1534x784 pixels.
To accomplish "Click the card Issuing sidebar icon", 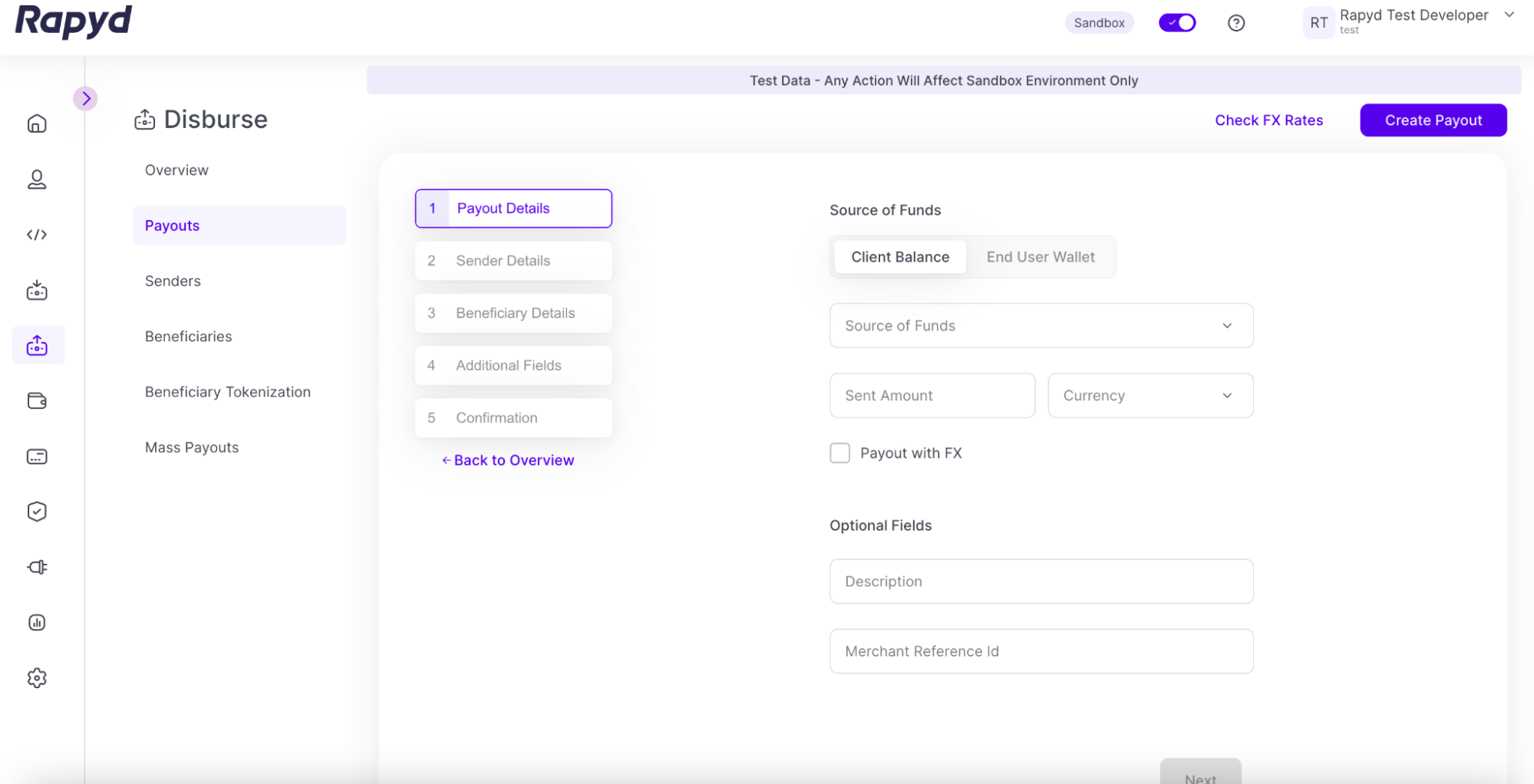I will pyautogui.click(x=37, y=456).
